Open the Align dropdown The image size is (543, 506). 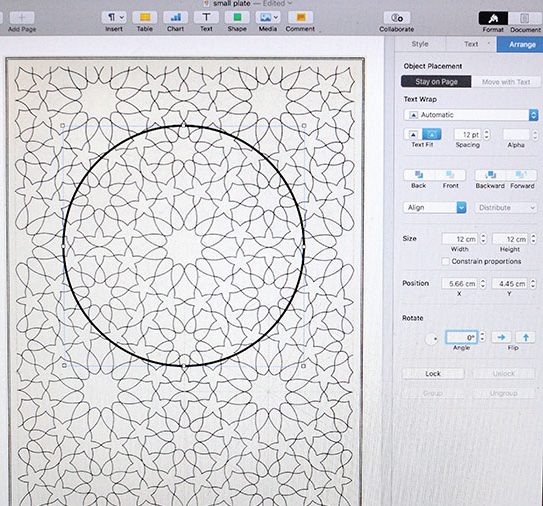435,207
